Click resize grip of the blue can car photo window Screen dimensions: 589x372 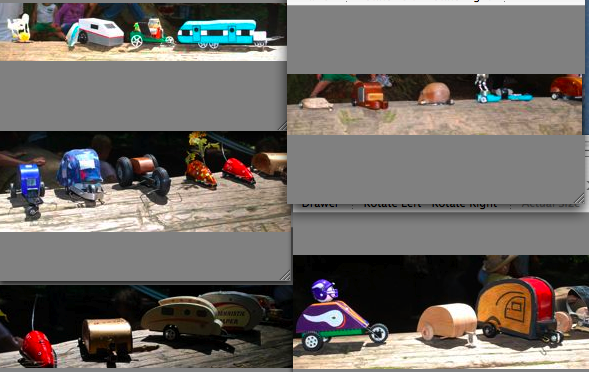click(286, 276)
